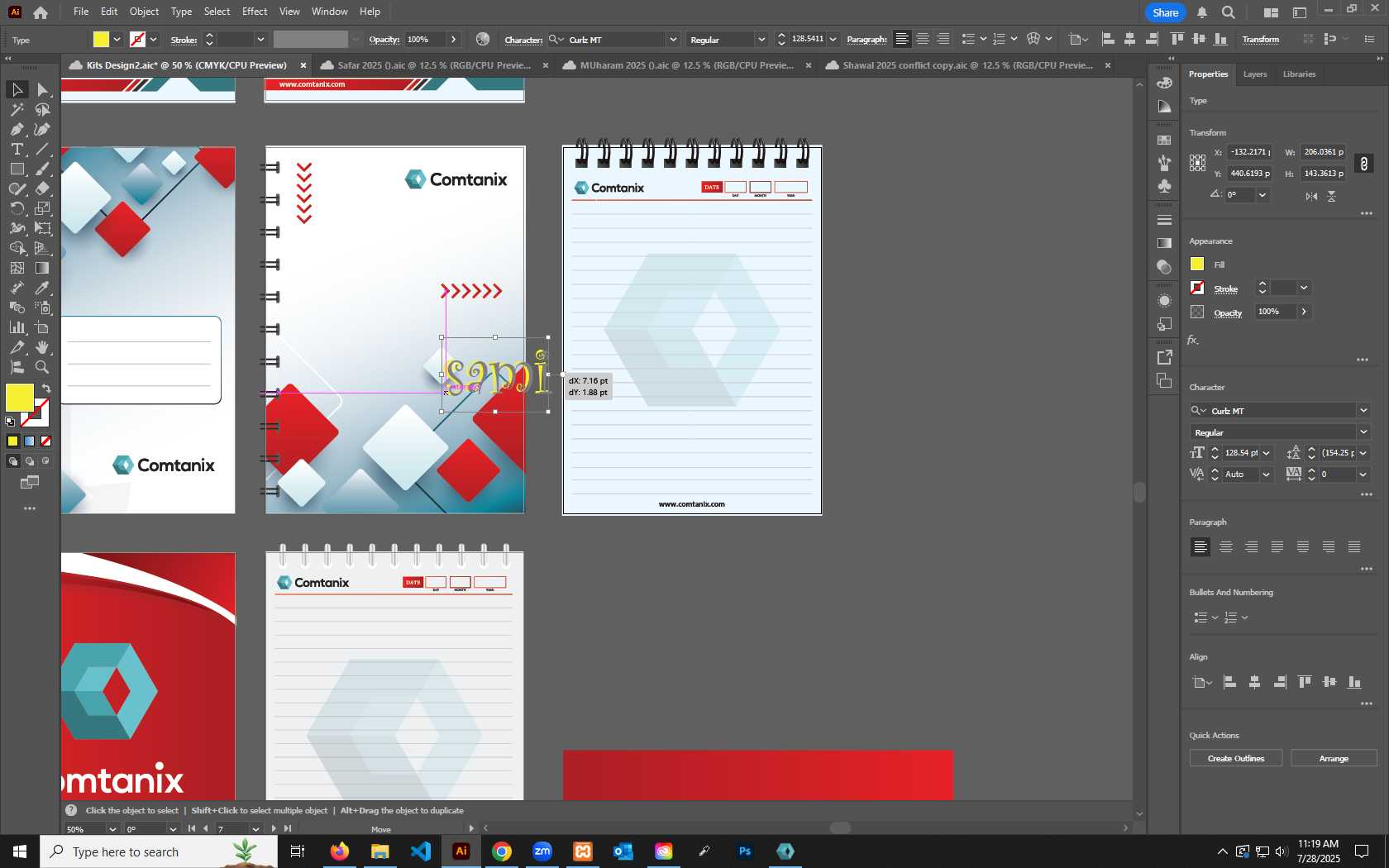
Task: Set justify all lines in Paragraph
Action: pos(1354,546)
